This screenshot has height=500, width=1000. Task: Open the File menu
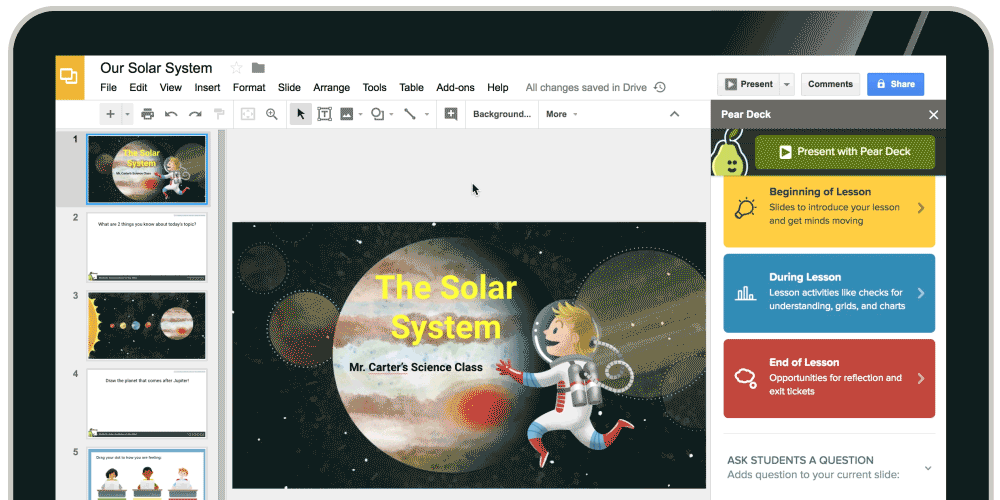tap(108, 87)
